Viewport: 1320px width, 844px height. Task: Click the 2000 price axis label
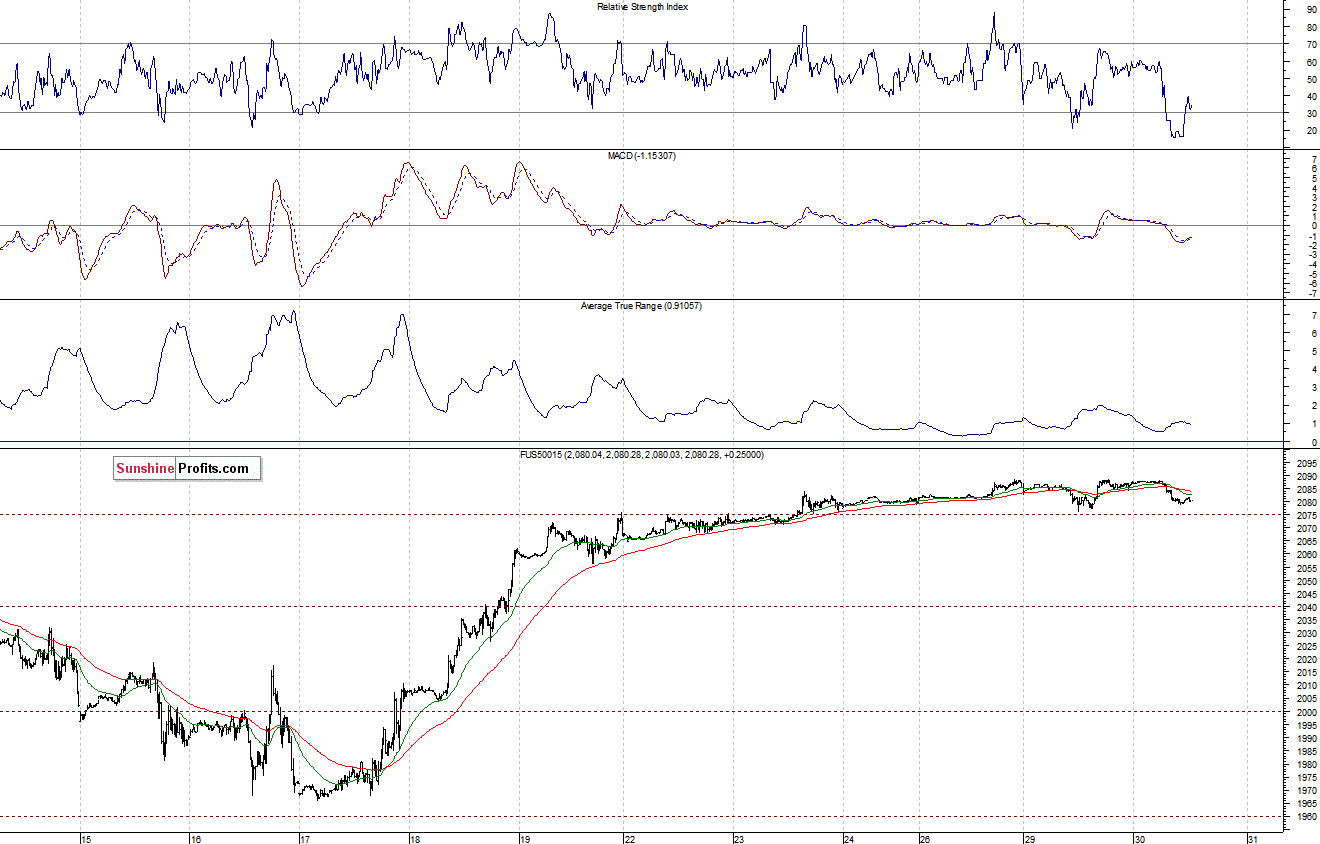pos(1306,712)
